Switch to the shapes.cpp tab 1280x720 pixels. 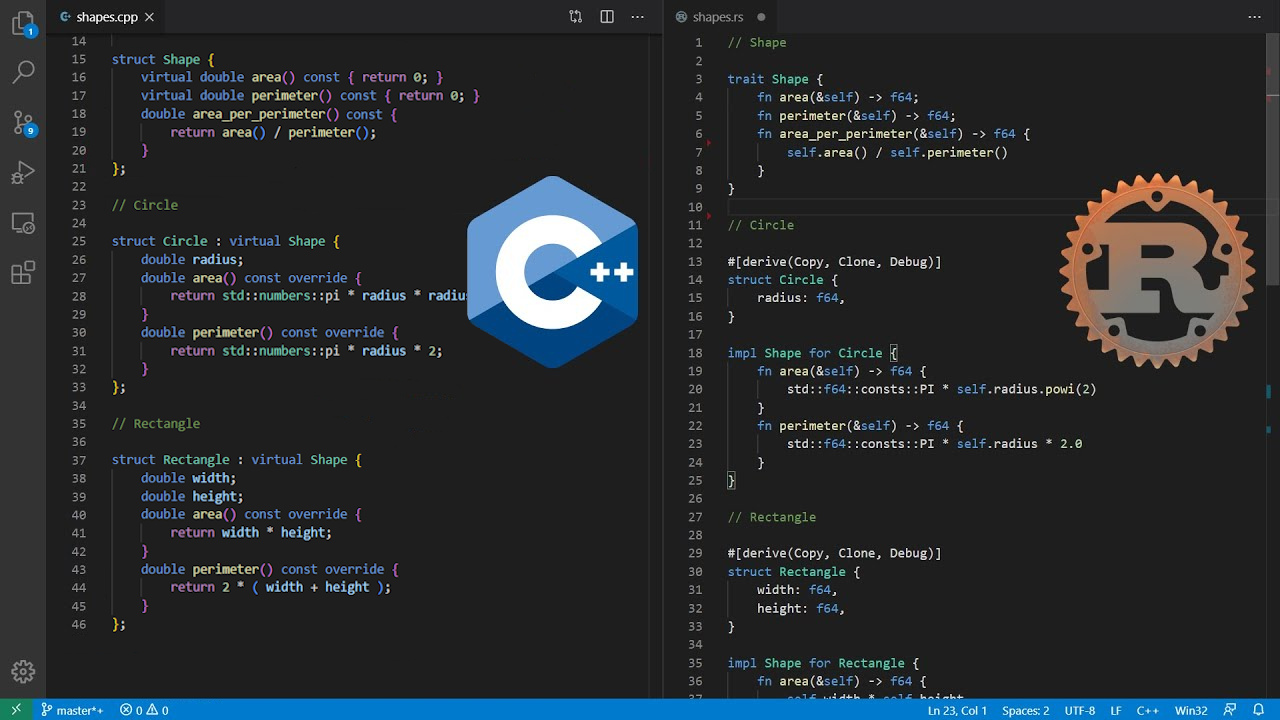[109, 17]
